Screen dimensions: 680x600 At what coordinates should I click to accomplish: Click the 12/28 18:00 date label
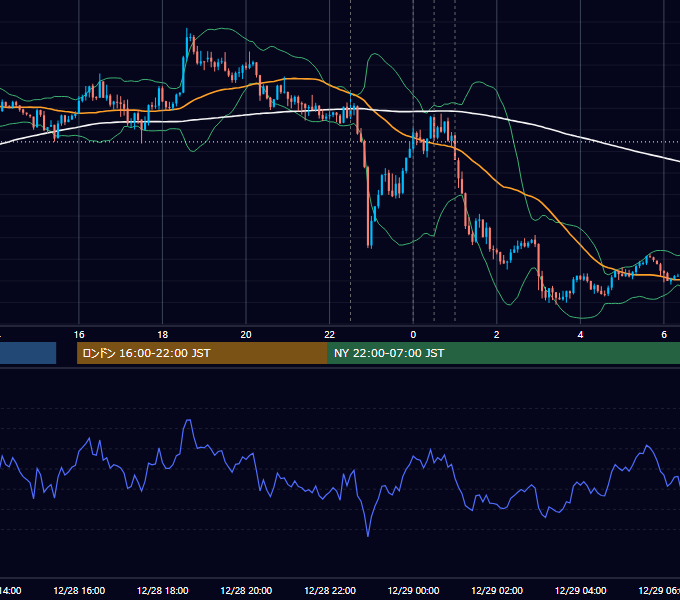click(163, 590)
